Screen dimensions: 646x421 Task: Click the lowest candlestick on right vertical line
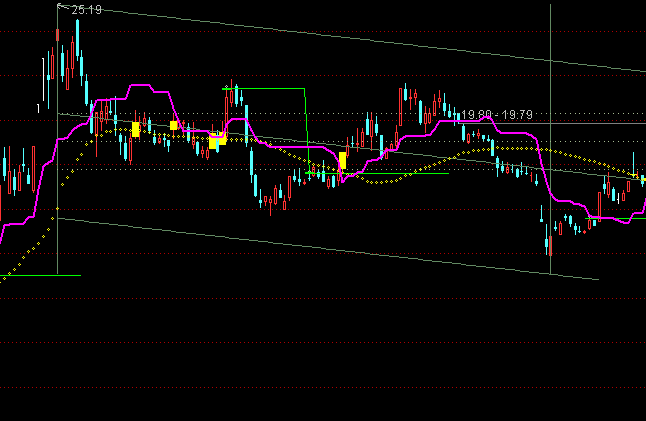[x=548, y=240]
